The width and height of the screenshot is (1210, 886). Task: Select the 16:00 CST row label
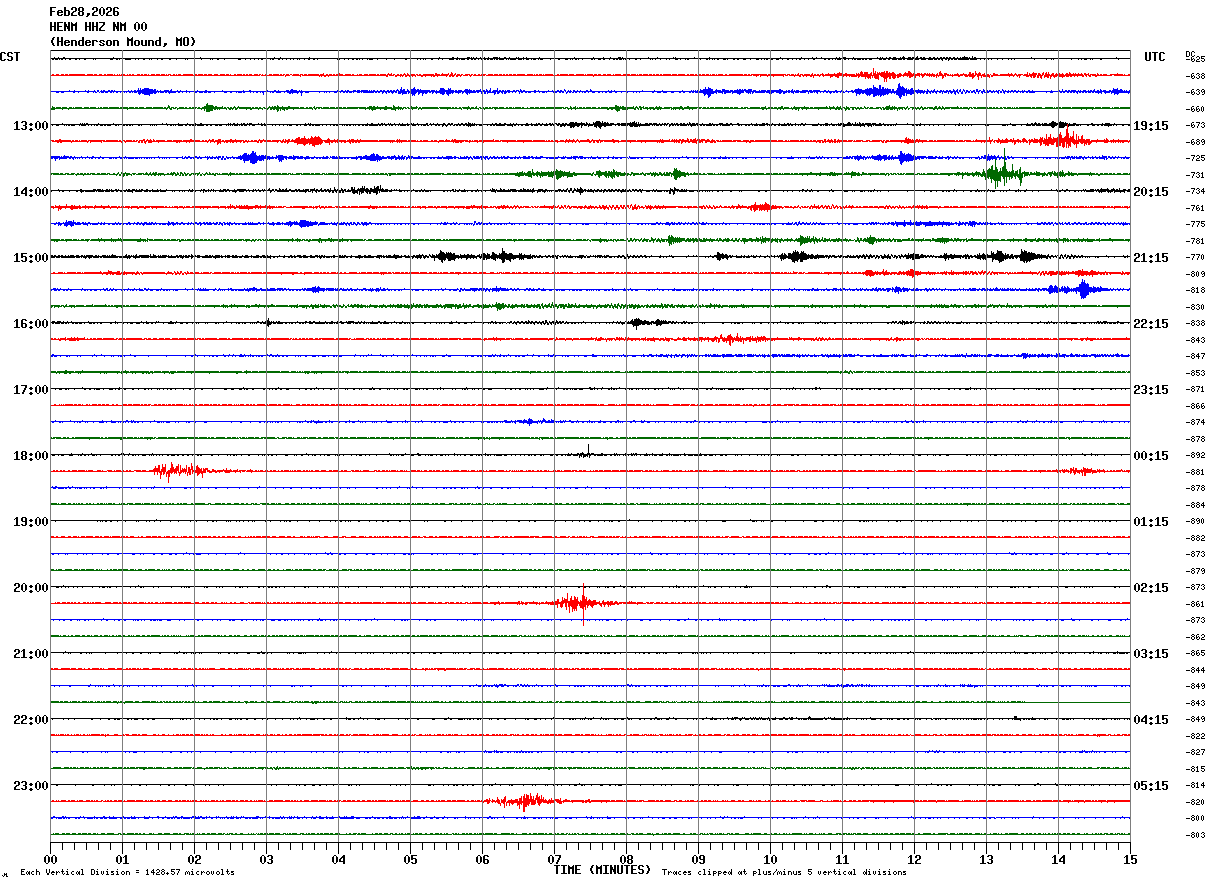[x=31, y=324]
